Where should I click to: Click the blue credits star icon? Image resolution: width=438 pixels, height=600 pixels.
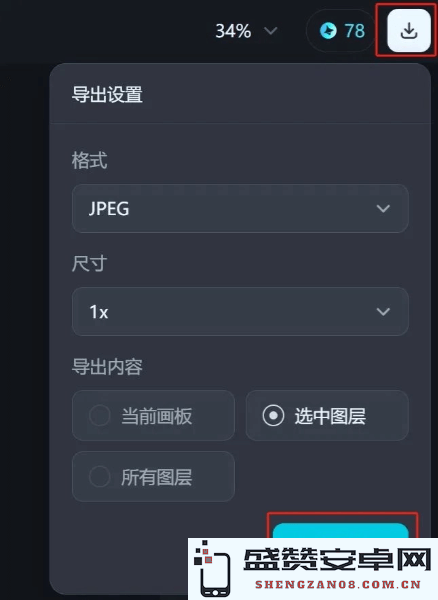[328, 31]
